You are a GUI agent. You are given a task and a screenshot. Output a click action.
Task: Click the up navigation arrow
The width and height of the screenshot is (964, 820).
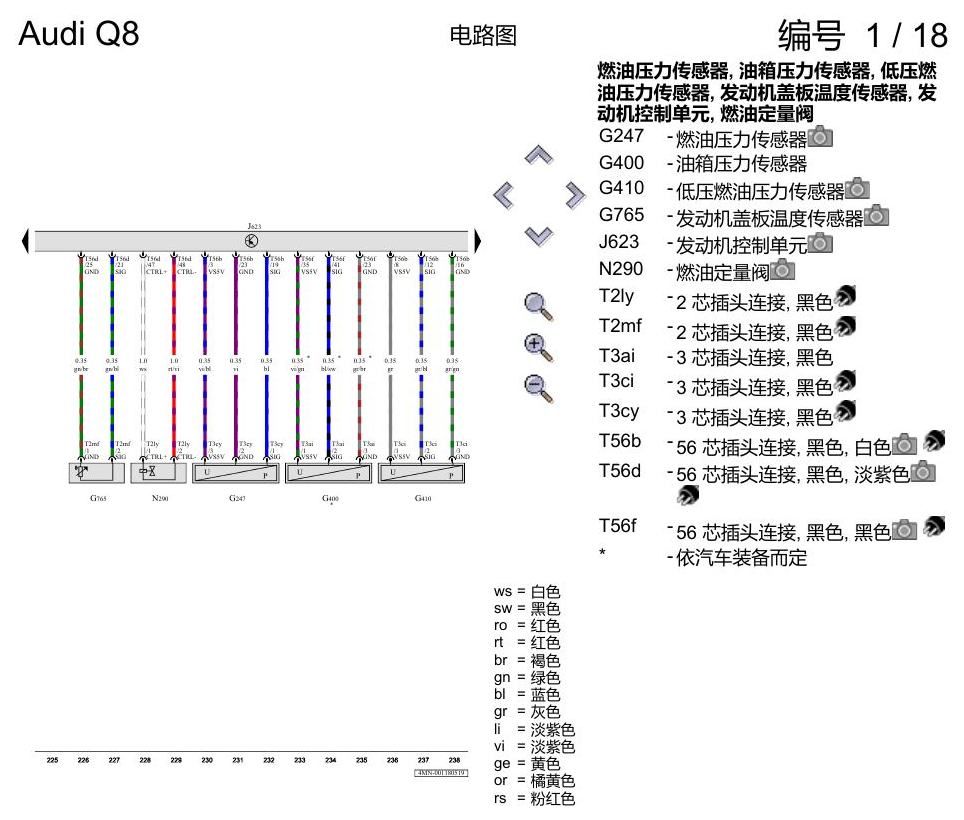pyautogui.click(x=539, y=155)
